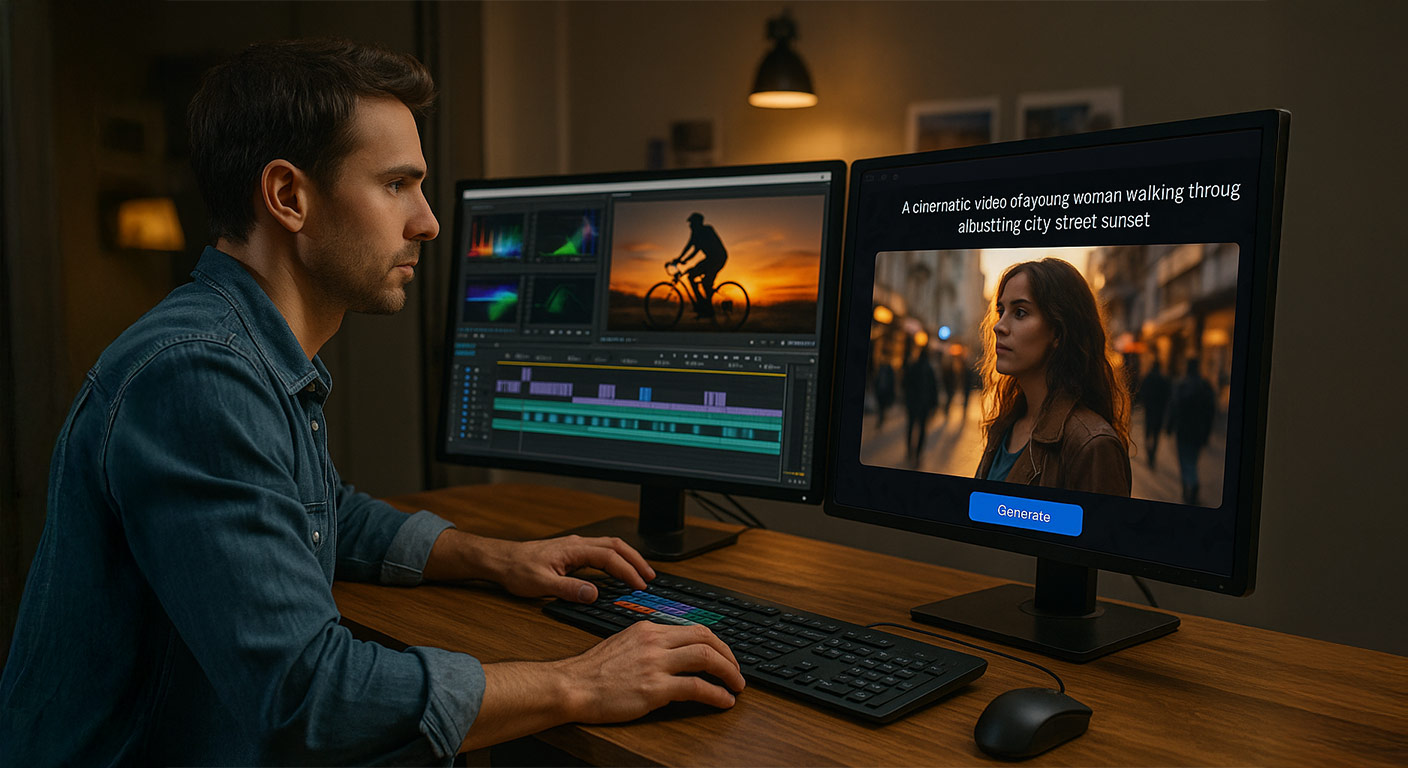The width and height of the screenshot is (1408, 768).
Task: Toggle visibility of the top video track
Action: pos(466,372)
